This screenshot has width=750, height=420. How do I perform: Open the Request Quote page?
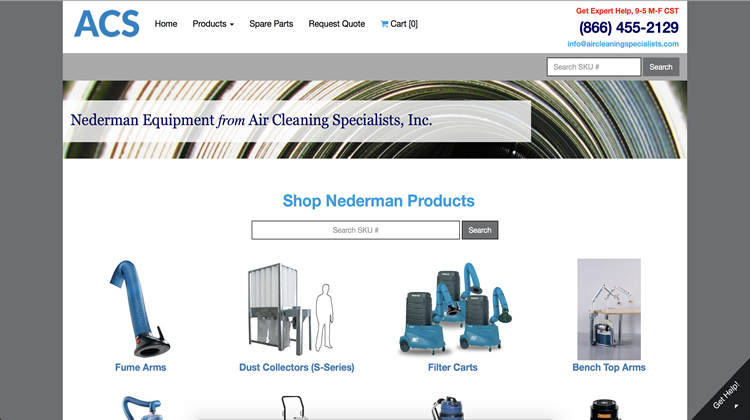point(337,24)
